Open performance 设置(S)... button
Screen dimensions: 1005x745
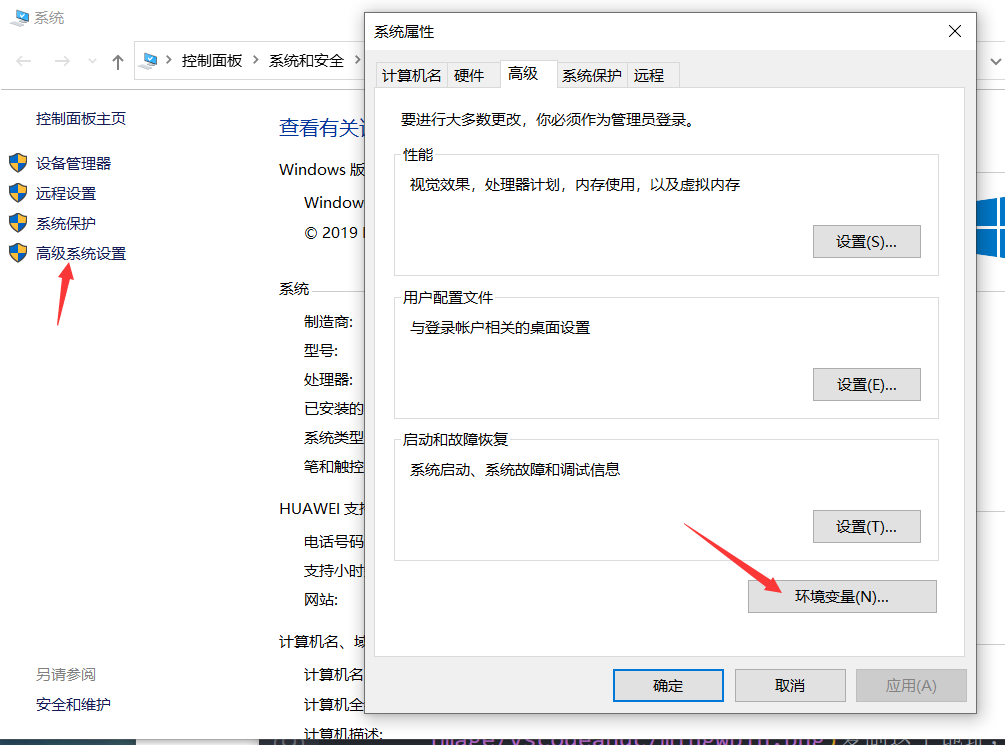[865, 242]
